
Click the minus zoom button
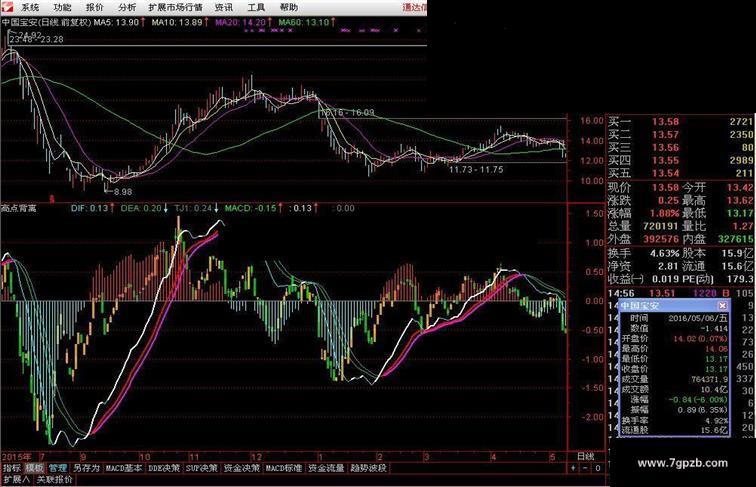point(585,468)
